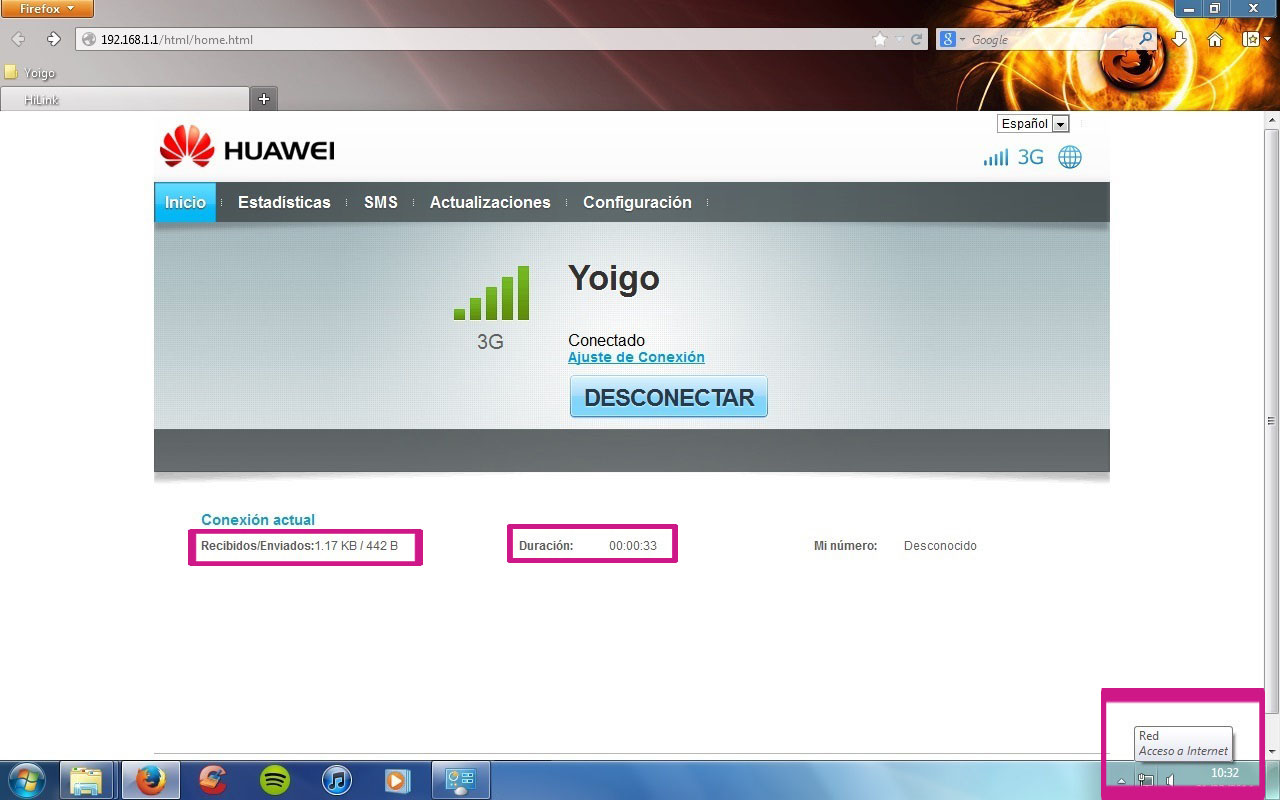Click the Conectado status text
1280x800 pixels.
click(606, 340)
